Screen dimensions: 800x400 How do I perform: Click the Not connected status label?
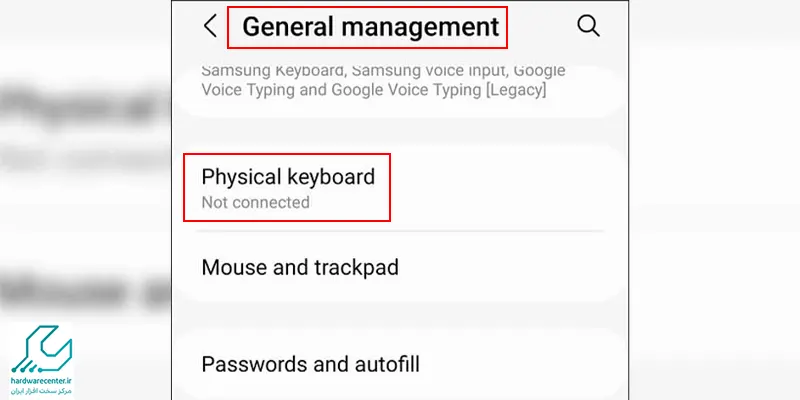coord(256,203)
